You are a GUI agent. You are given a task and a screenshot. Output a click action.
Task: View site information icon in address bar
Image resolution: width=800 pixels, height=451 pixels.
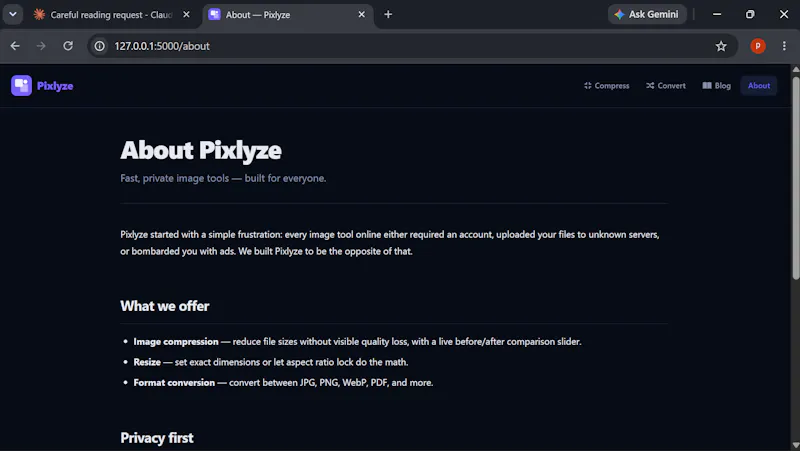99,46
